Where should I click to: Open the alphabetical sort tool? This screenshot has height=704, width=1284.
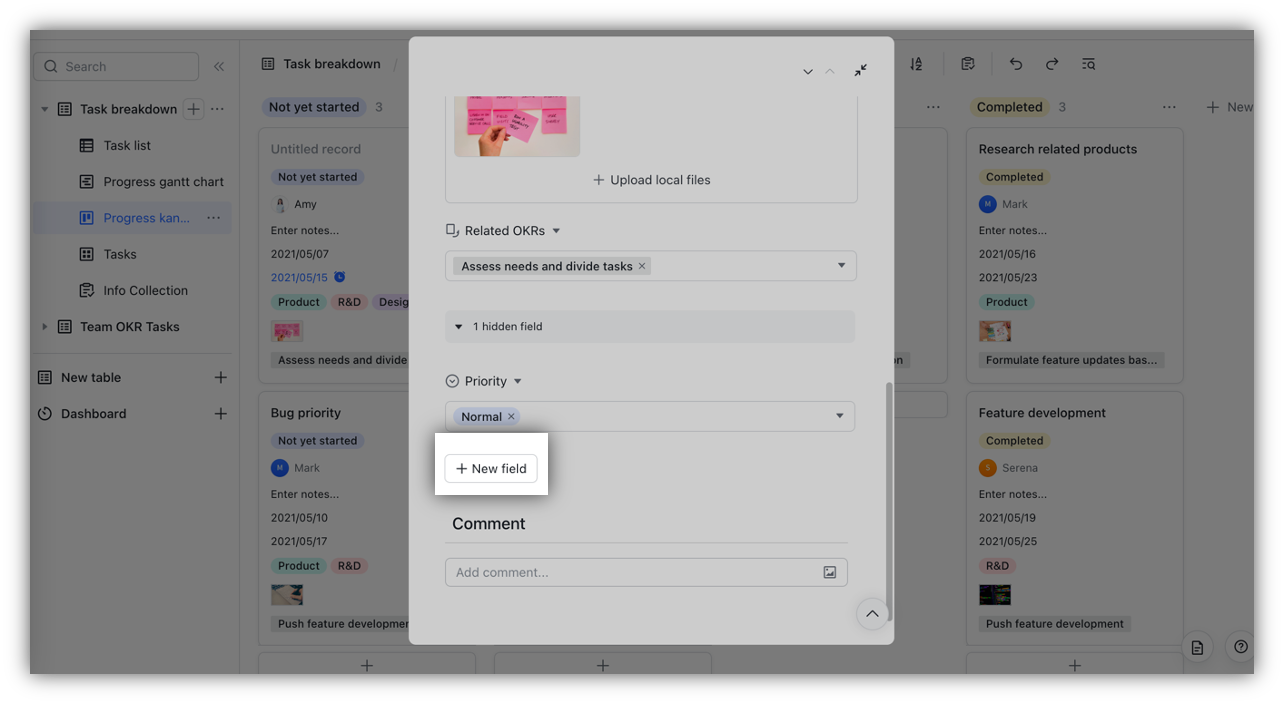[x=916, y=63]
